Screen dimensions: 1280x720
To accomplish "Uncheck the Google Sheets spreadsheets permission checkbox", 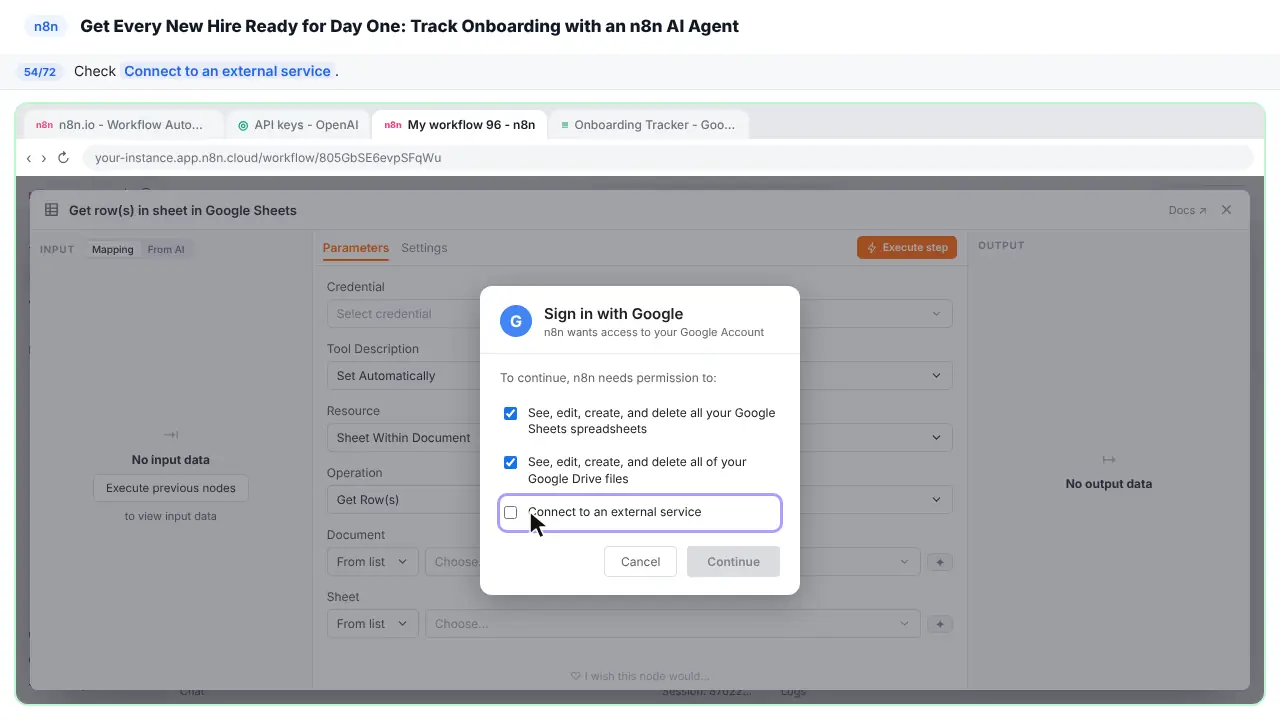I will [511, 413].
